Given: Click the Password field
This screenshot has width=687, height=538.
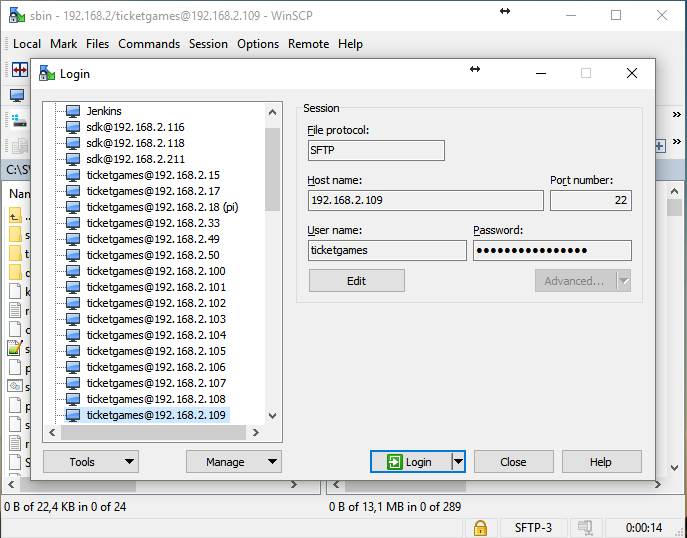Looking at the screenshot, I should 552,251.
